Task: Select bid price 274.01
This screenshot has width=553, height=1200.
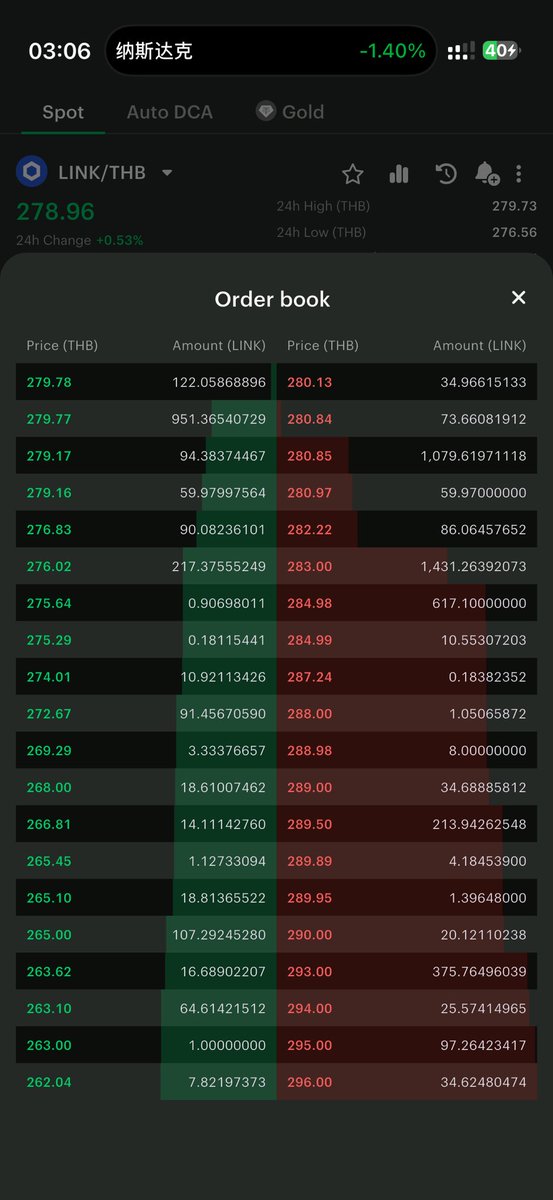Action: click(49, 677)
